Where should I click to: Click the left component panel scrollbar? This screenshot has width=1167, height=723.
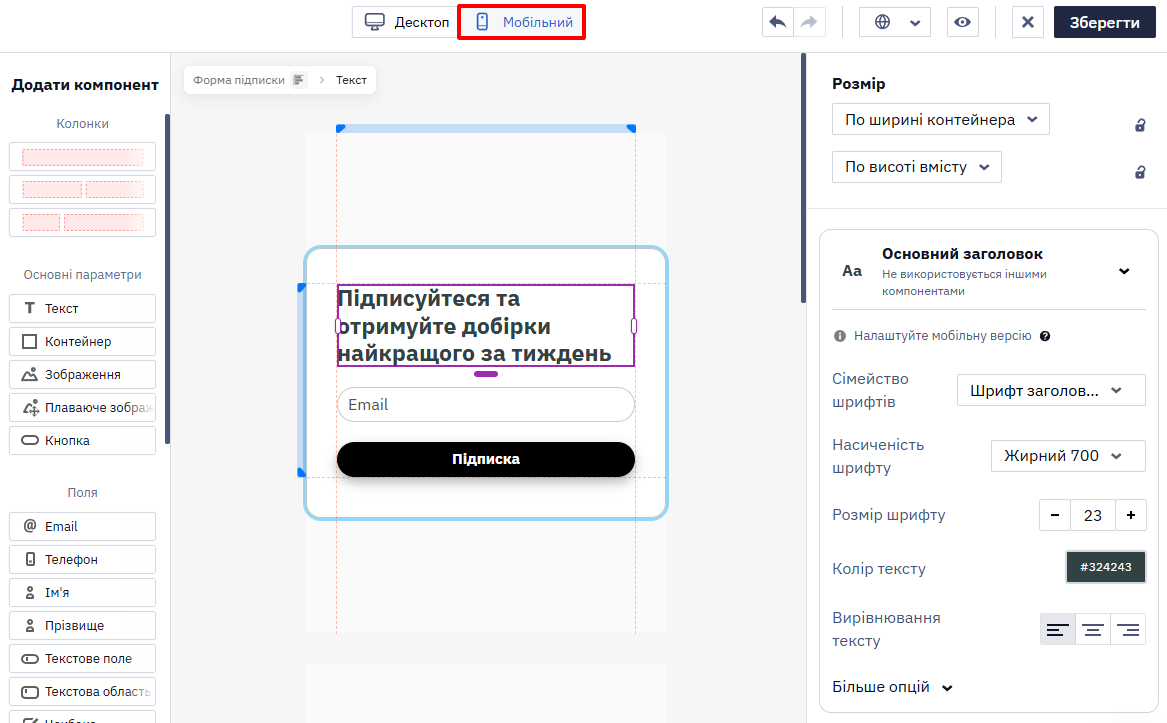[x=167, y=279]
